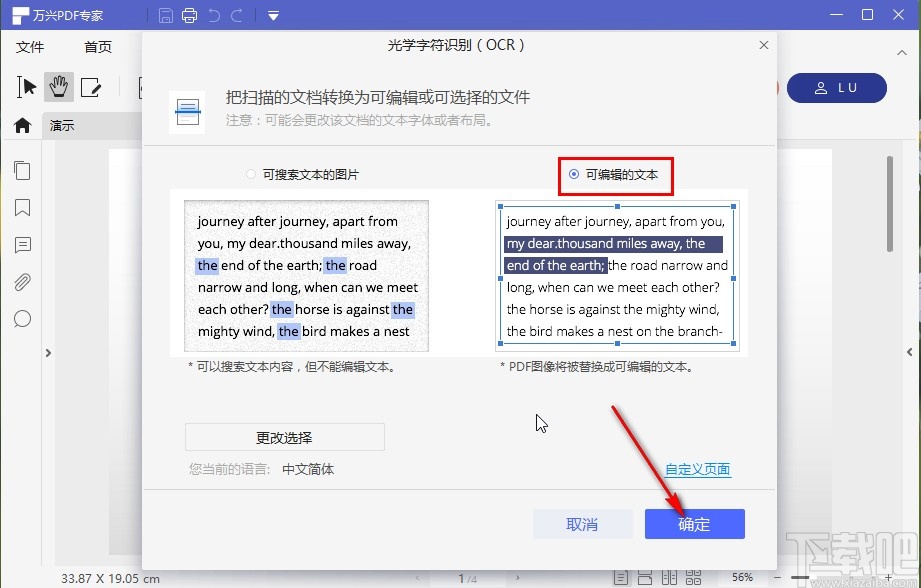This screenshot has width=921, height=588.
Task: Open the comments panel
Action: (x=22, y=245)
